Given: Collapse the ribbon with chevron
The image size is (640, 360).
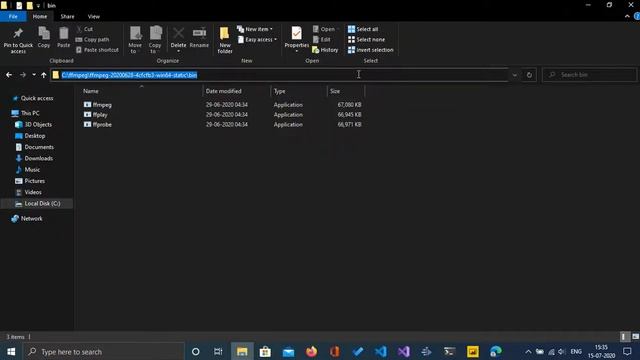Looking at the screenshot, I should (x=627, y=16).
